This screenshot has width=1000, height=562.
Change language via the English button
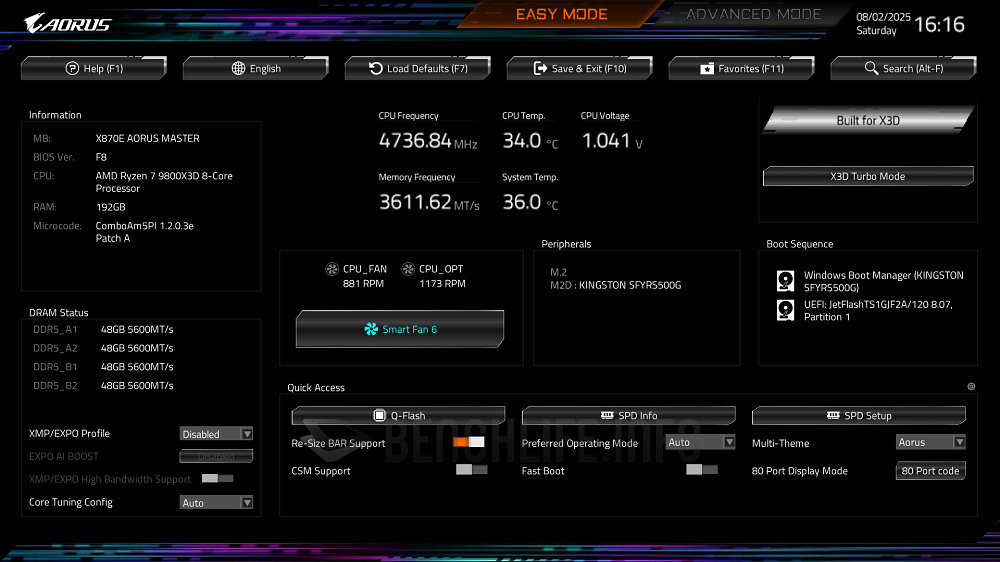coord(256,68)
